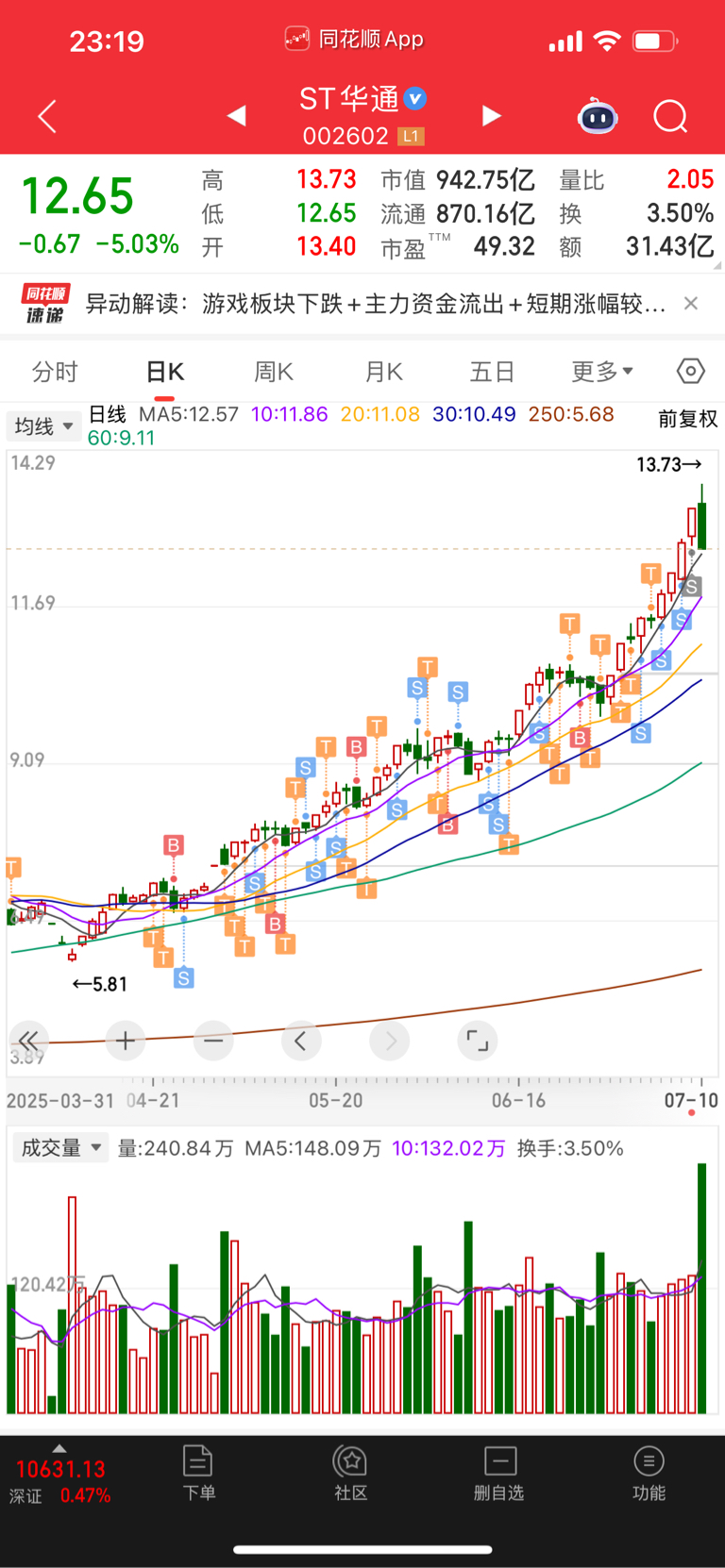Go to next stock with right triangle

[491, 115]
